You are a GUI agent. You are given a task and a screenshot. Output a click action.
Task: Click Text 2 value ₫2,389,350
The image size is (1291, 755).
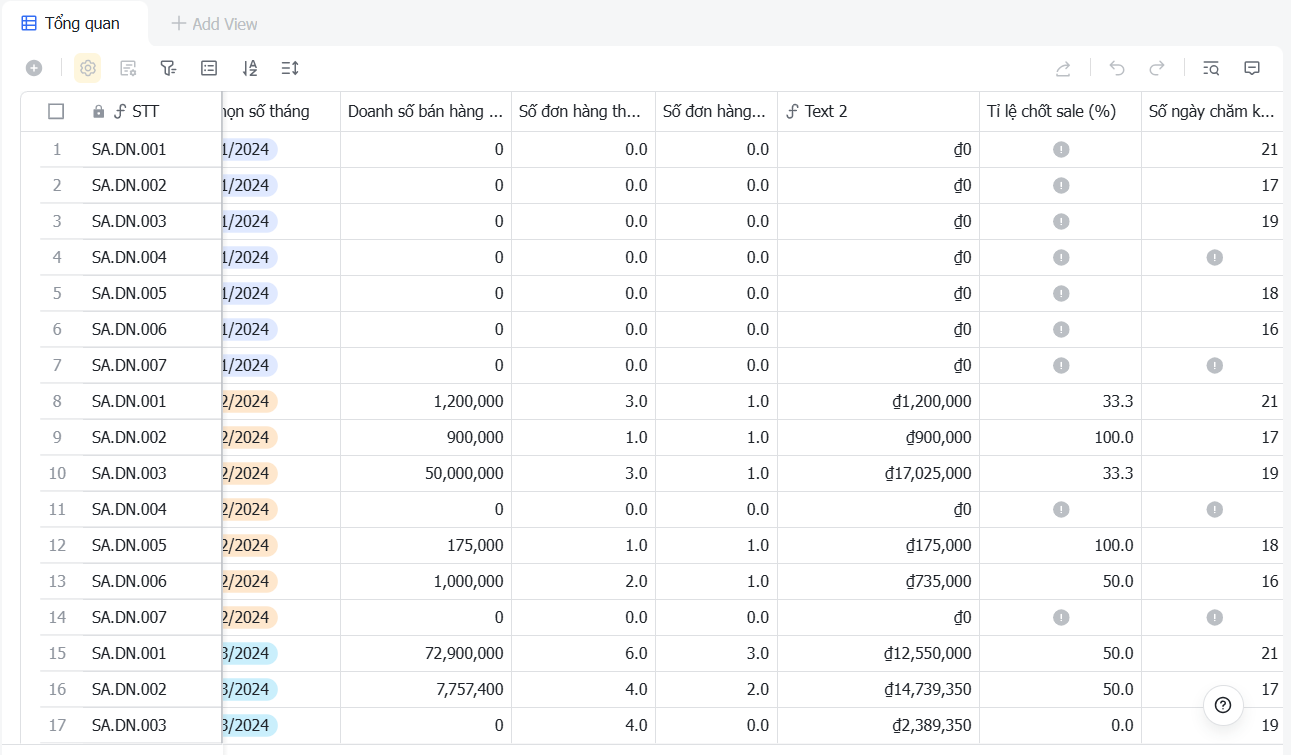tap(932, 725)
